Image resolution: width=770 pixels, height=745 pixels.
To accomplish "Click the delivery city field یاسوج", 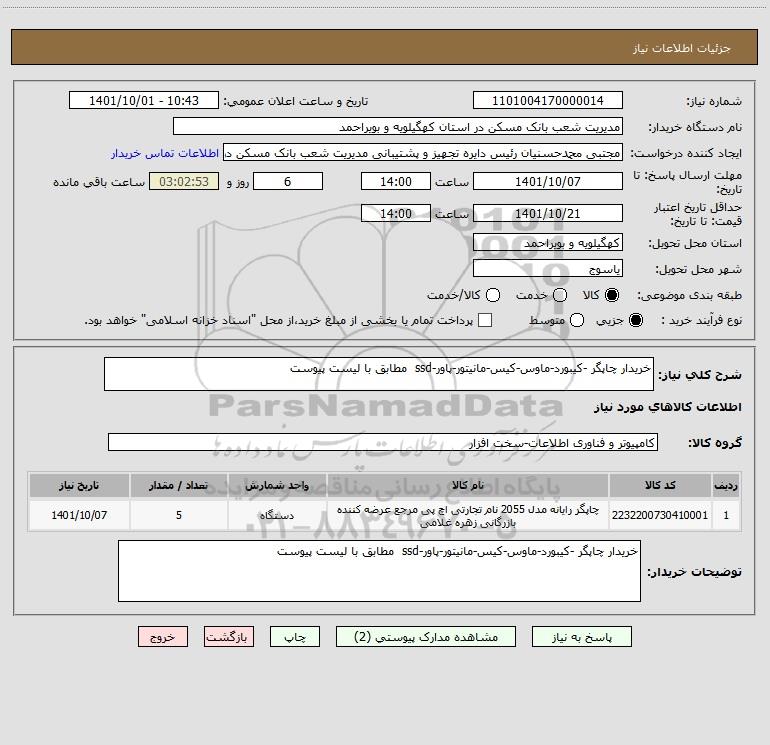I will pos(548,269).
